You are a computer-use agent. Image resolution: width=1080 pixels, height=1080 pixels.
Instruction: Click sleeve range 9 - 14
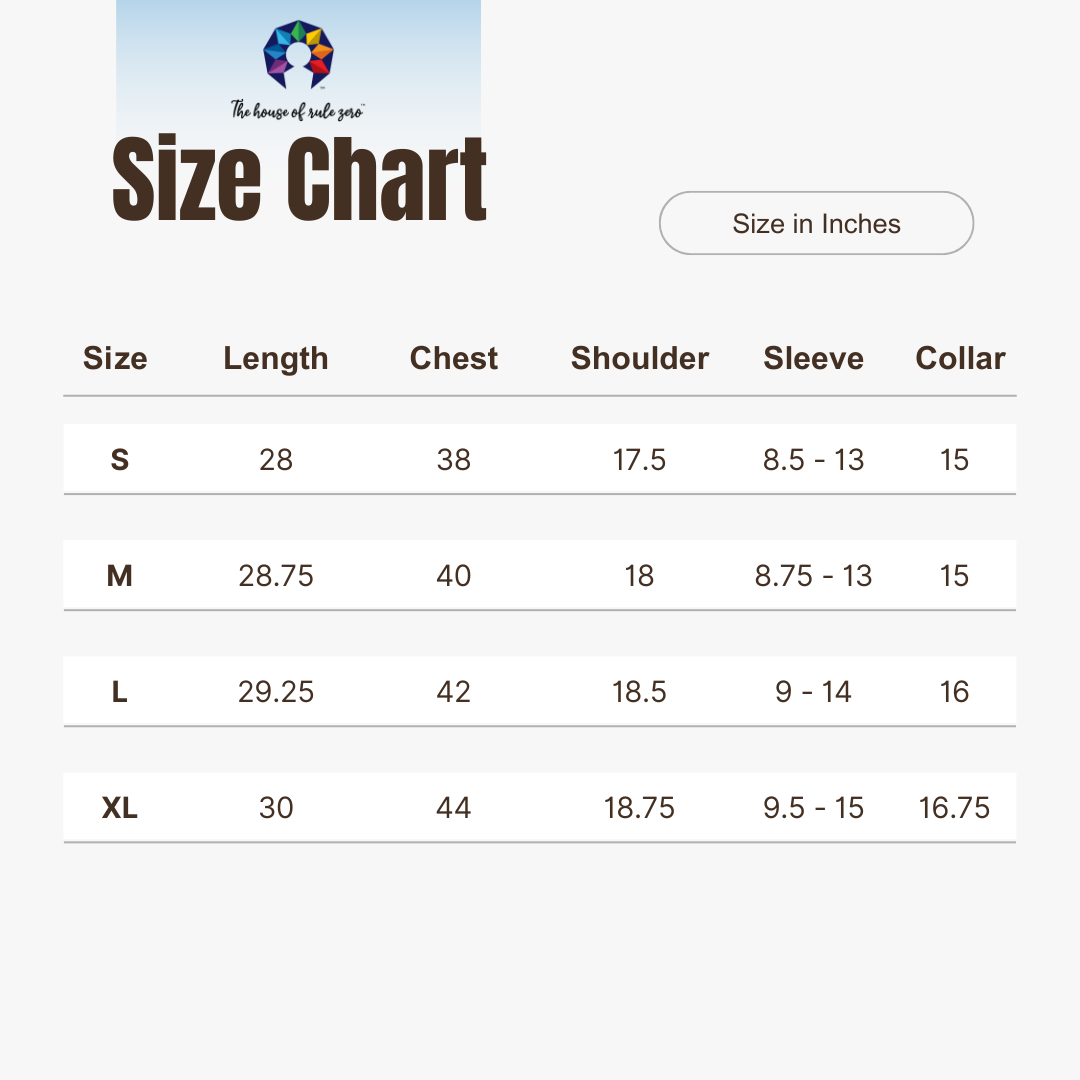coord(813,692)
